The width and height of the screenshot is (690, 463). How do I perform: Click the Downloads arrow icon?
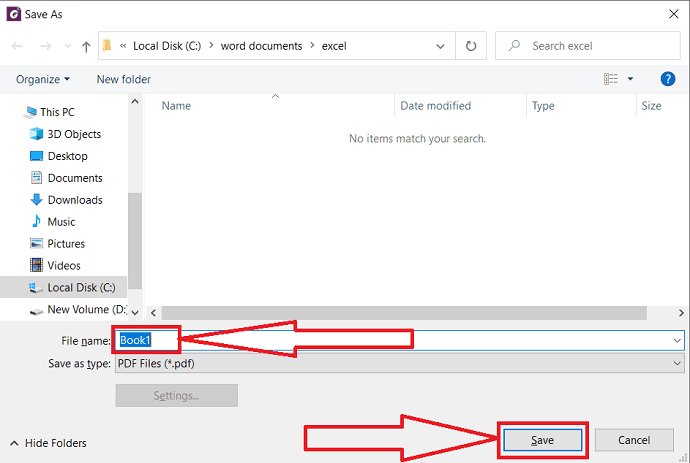point(37,200)
